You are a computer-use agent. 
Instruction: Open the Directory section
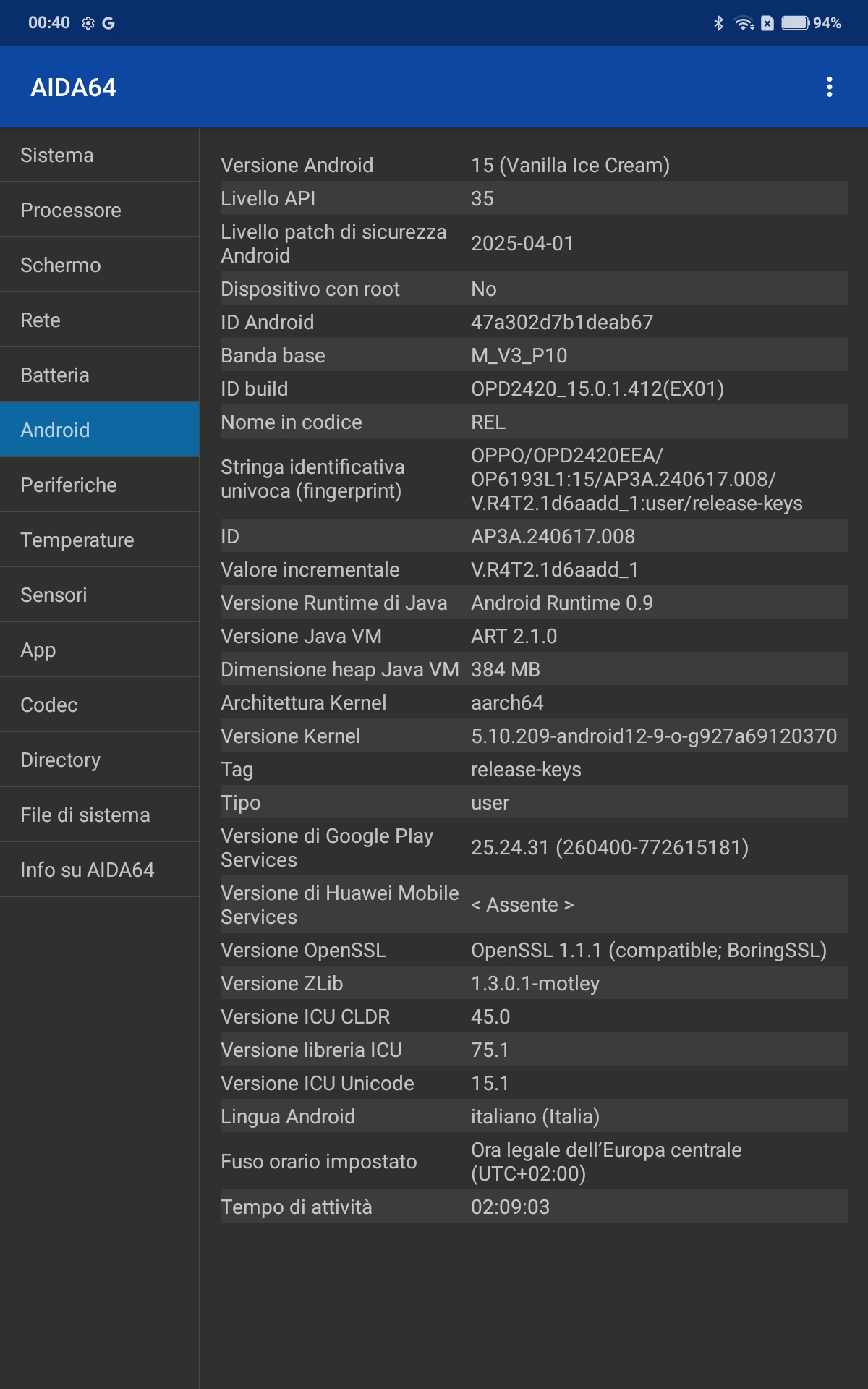pos(100,760)
